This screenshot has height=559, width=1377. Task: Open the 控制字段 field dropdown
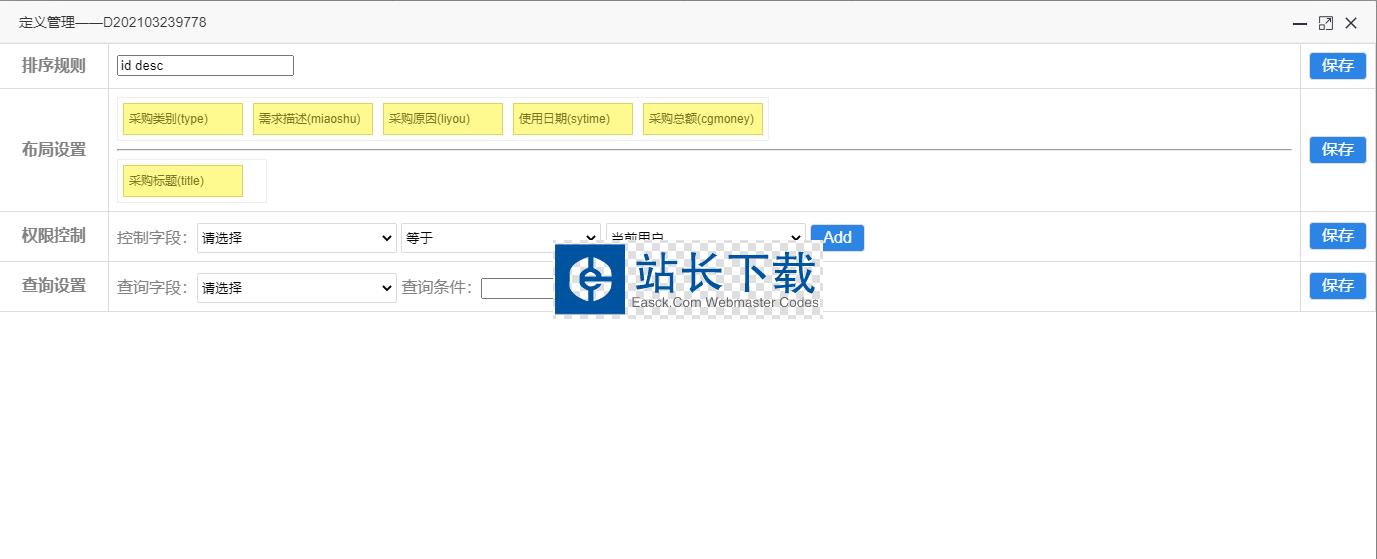pos(296,237)
